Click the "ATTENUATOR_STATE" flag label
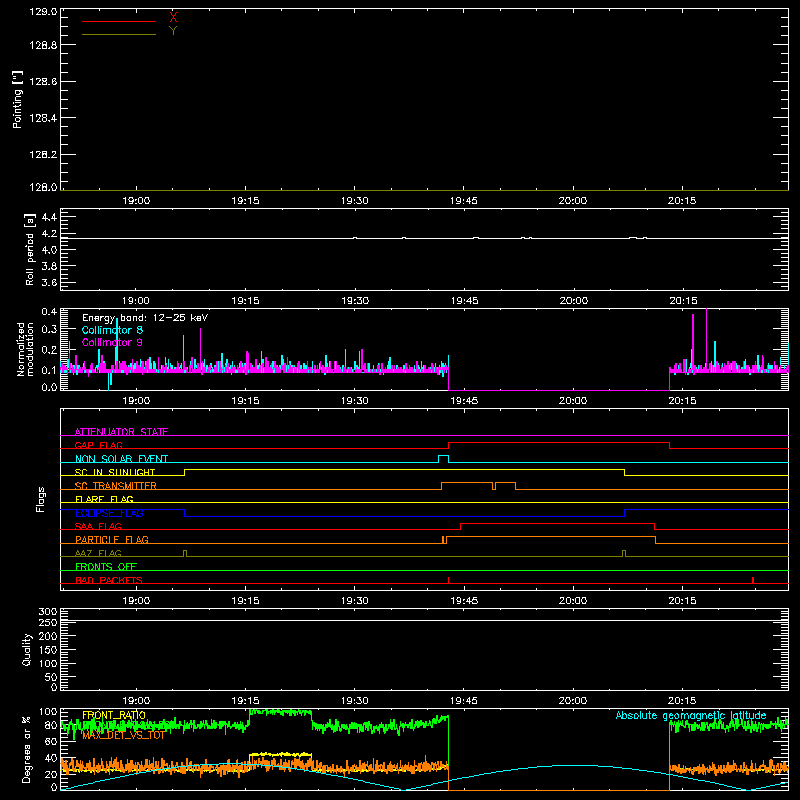Image resolution: width=800 pixels, height=800 pixels. click(121, 432)
